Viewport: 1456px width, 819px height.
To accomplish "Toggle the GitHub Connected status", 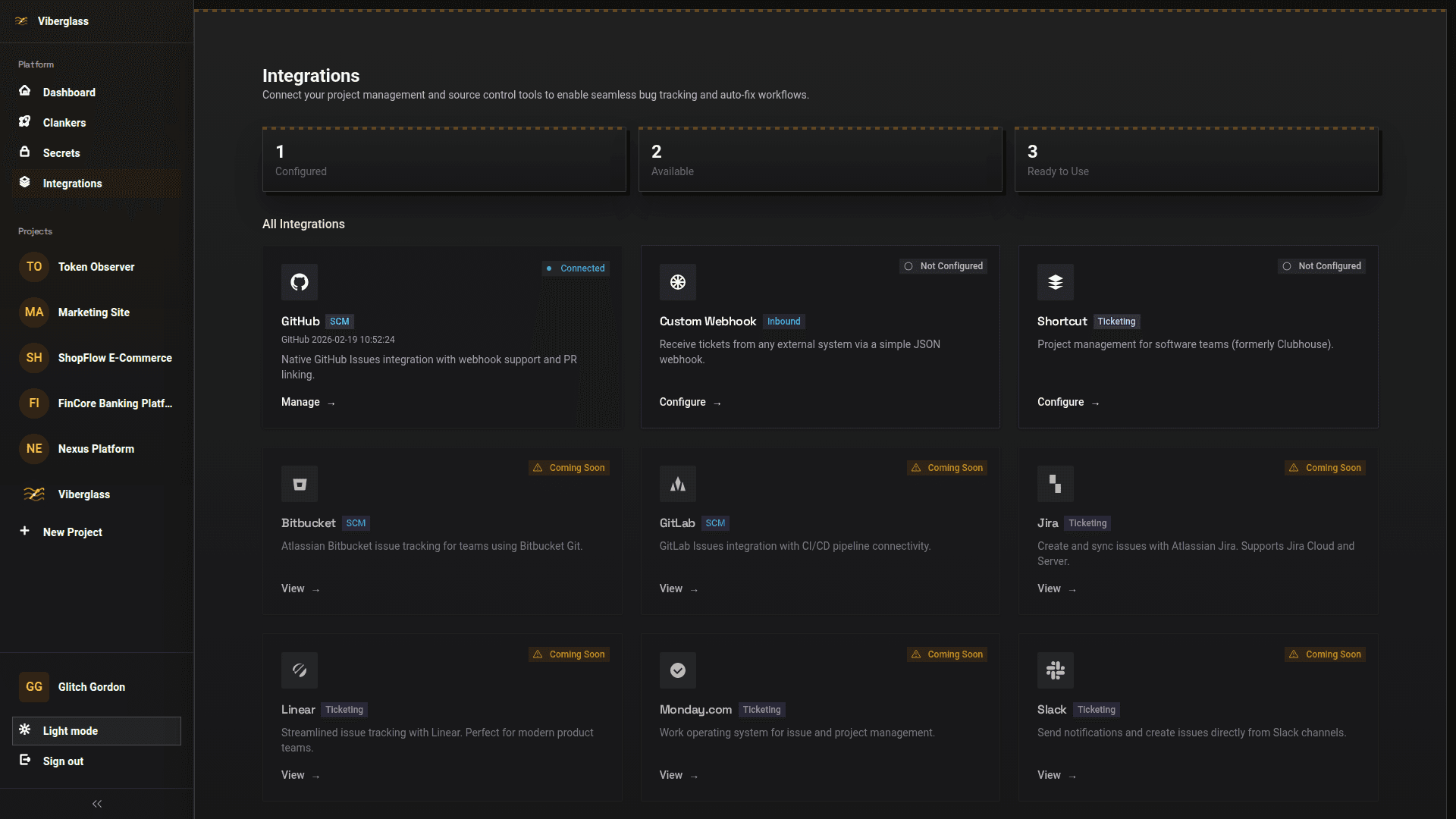I will click(576, 268).
